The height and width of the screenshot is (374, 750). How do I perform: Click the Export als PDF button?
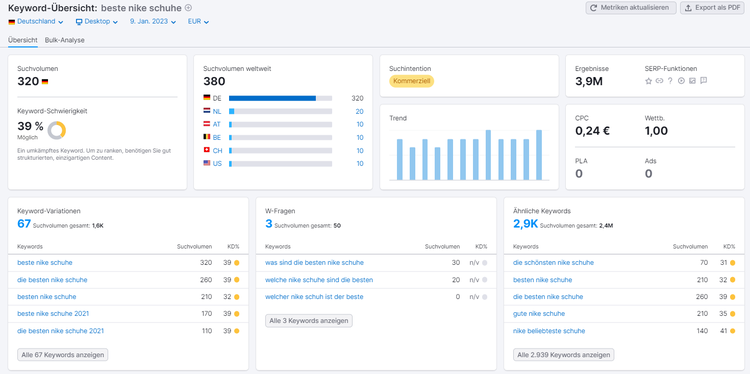713,8
